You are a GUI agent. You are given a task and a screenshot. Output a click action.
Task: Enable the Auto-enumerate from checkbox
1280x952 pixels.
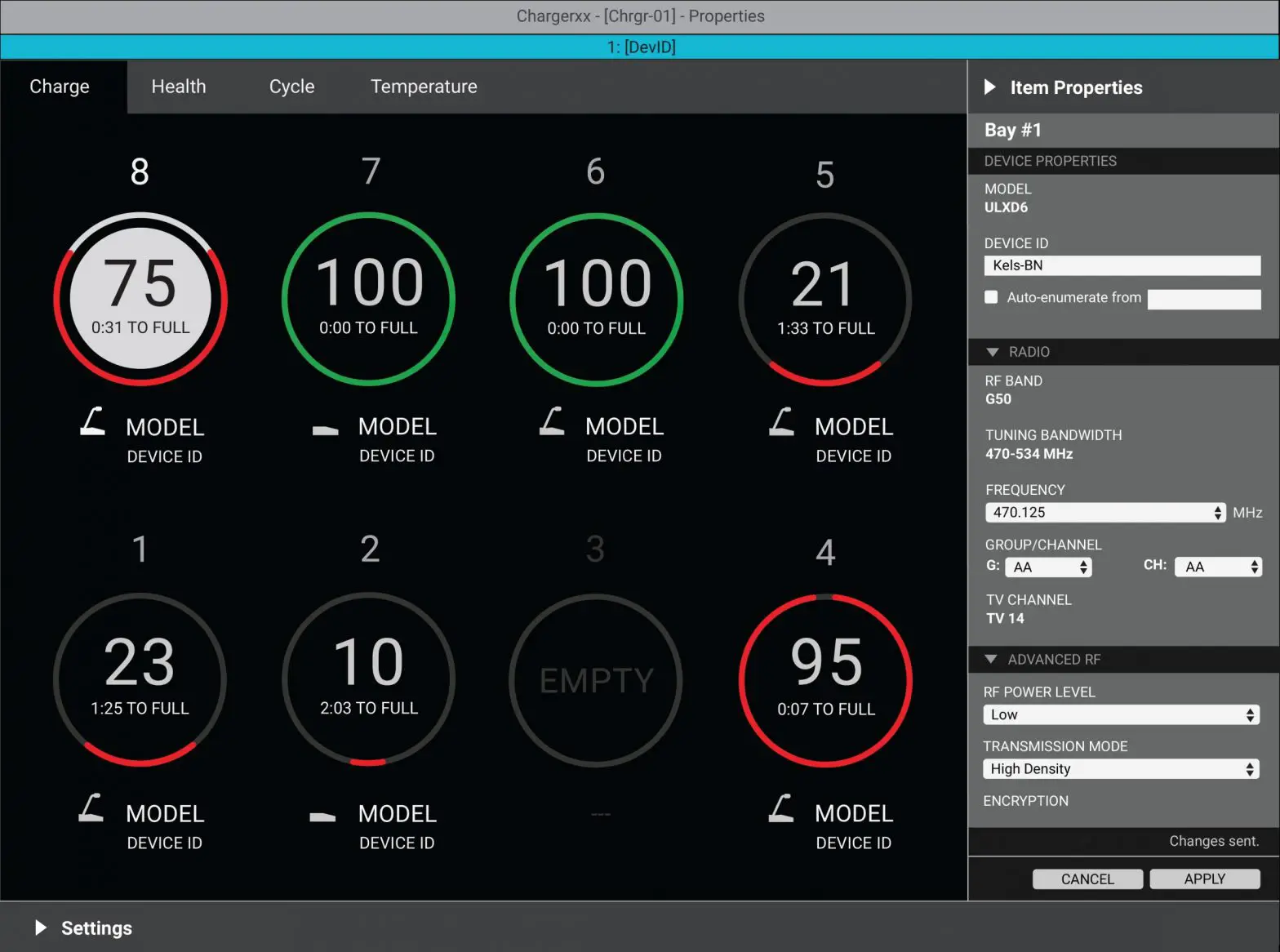tap(991, 297)
